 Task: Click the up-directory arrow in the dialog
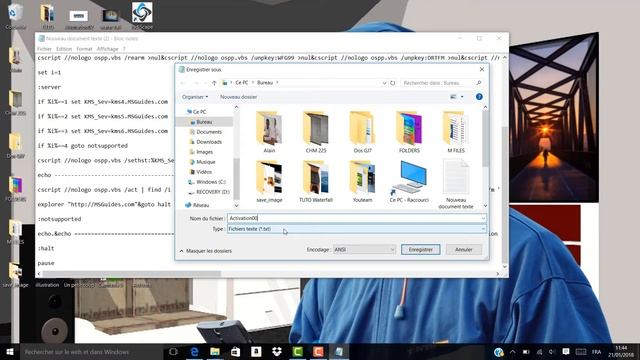[x=214, y=83]
